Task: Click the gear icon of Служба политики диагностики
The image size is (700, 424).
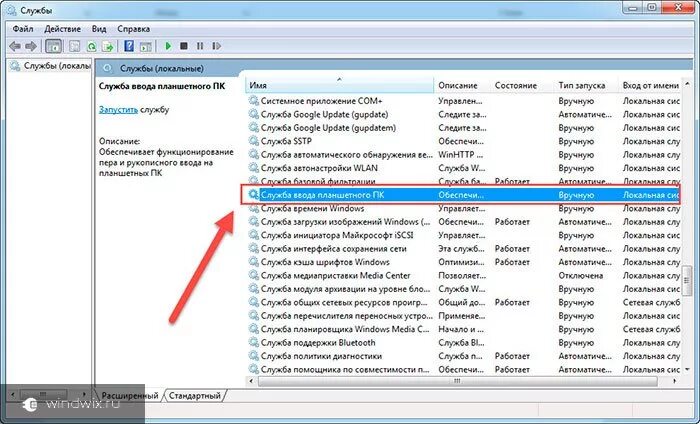Action: tap(254, 356)
